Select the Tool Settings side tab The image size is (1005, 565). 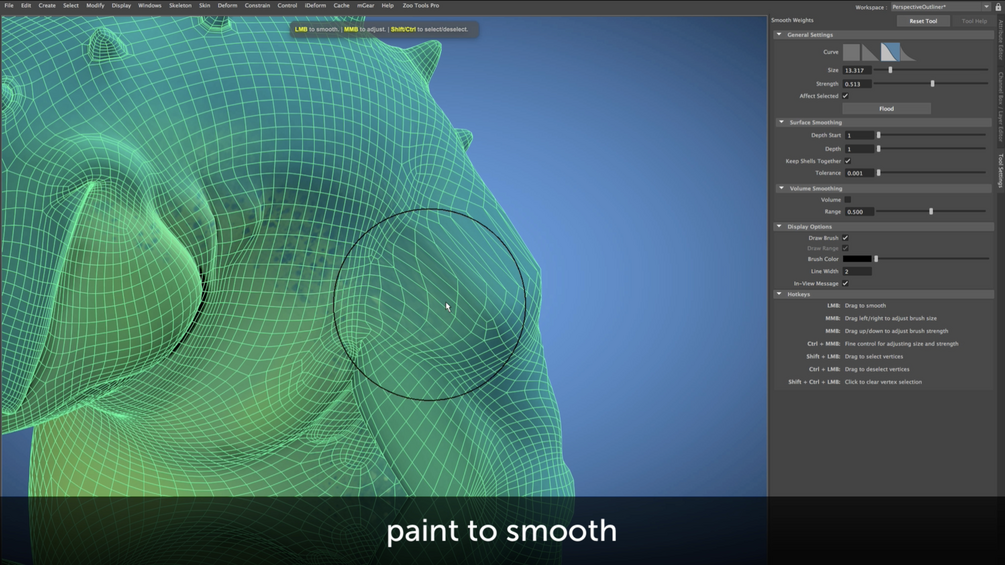point(1000,170)
